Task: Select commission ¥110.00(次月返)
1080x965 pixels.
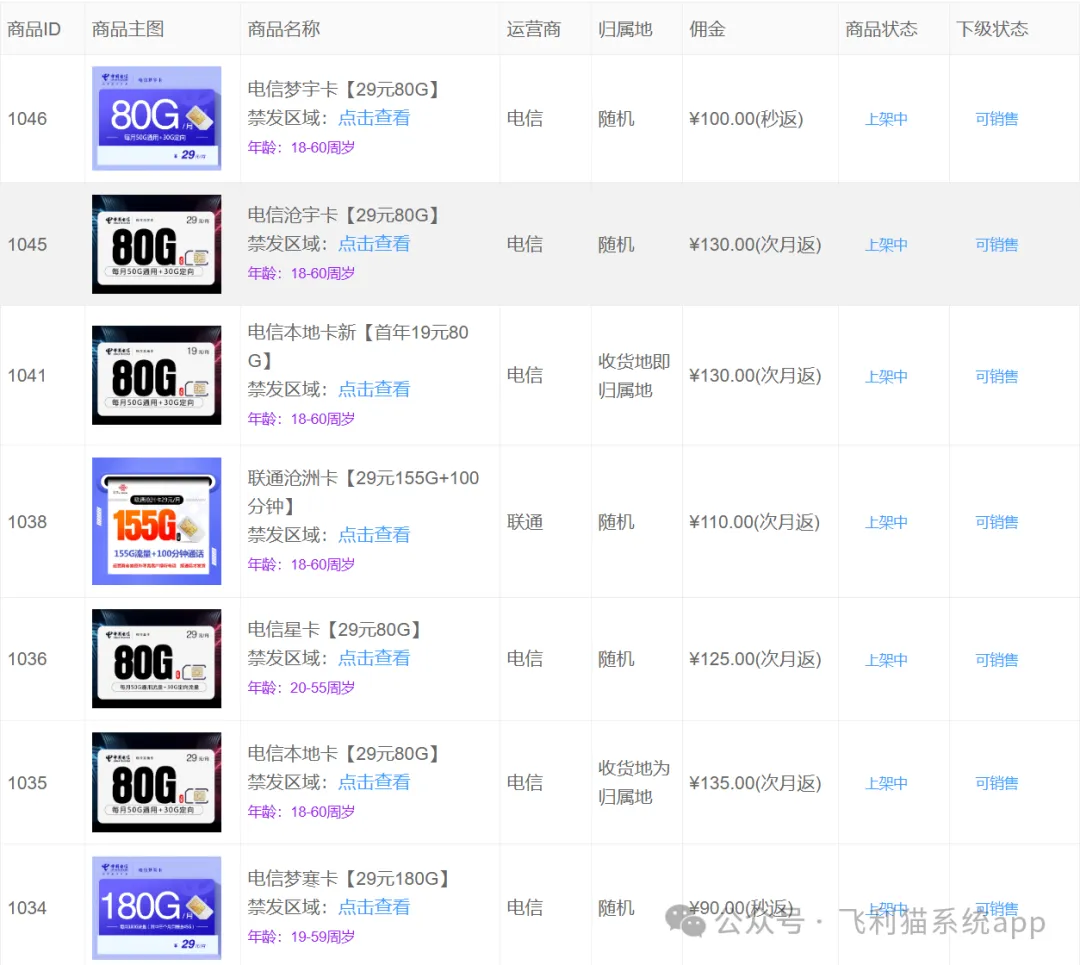Action: [754, 522]
